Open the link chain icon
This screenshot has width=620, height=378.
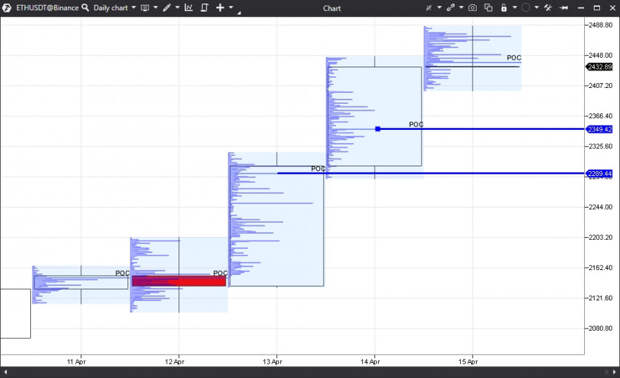pos(450,8)
